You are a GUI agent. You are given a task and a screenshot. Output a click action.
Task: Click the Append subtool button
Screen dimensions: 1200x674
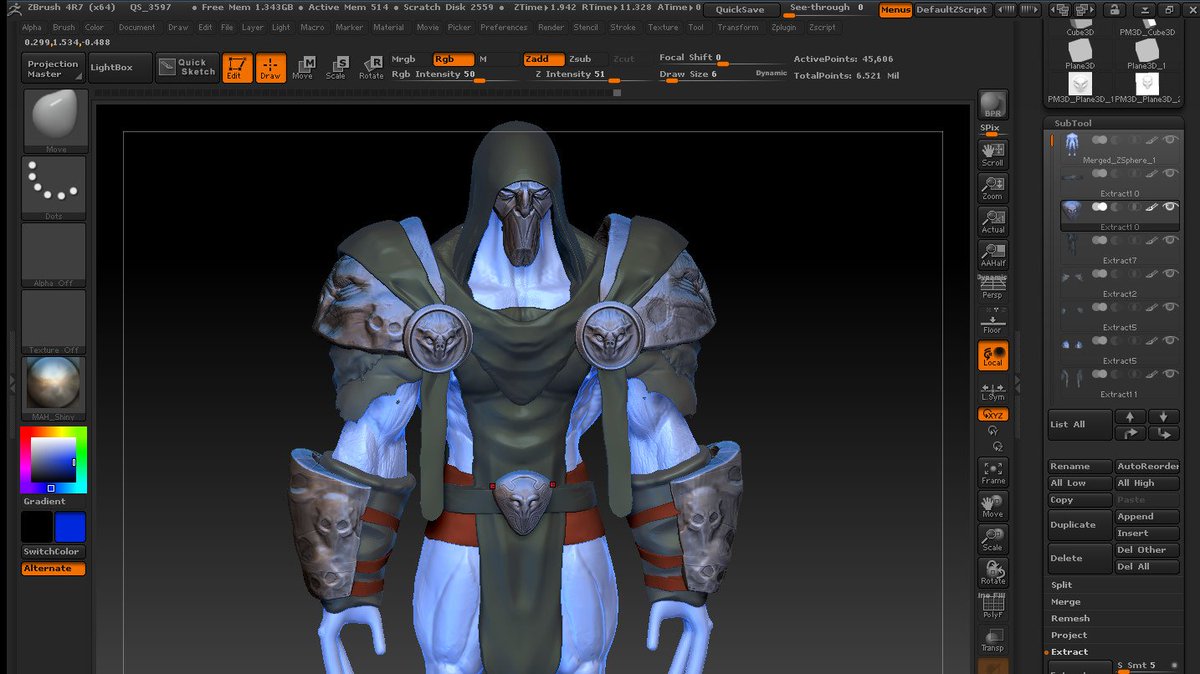pos(1148,517)
